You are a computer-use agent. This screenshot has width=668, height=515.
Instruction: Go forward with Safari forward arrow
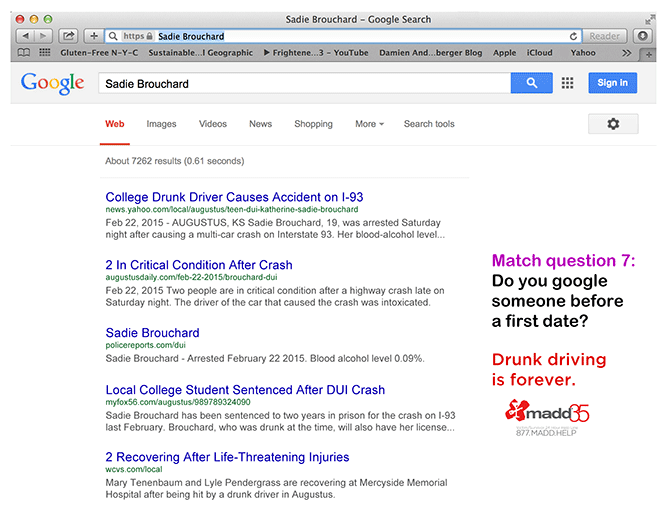43,36
